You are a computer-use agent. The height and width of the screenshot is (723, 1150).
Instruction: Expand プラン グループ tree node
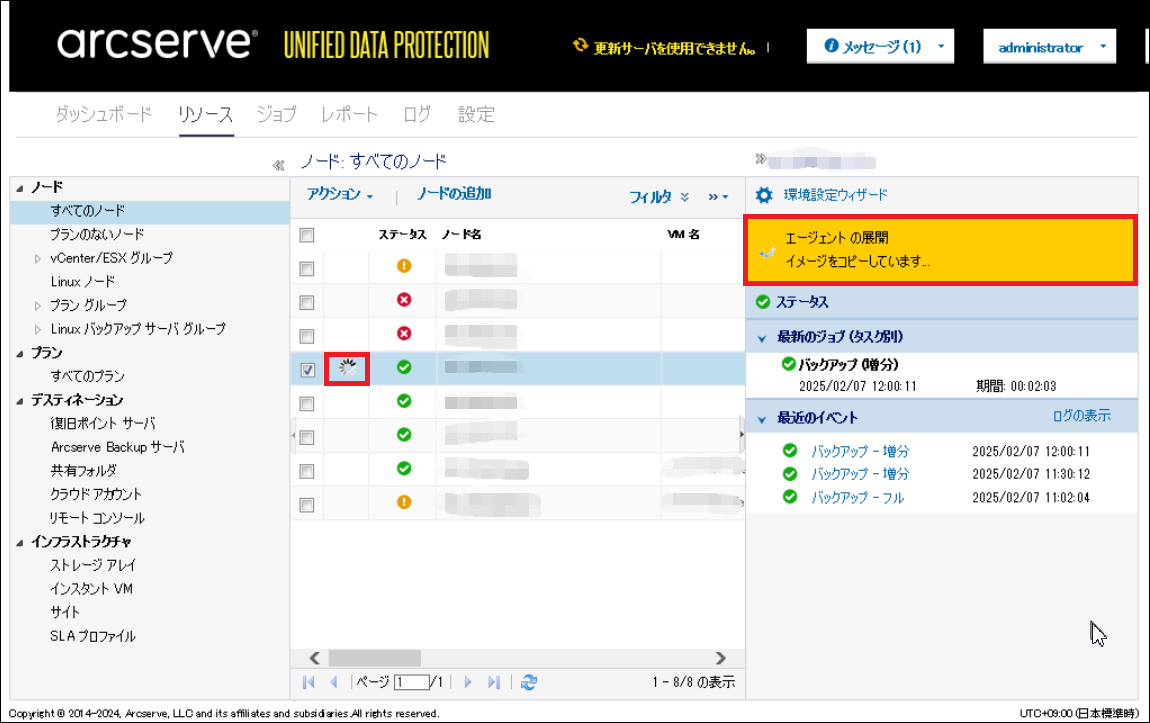point(37,306)
